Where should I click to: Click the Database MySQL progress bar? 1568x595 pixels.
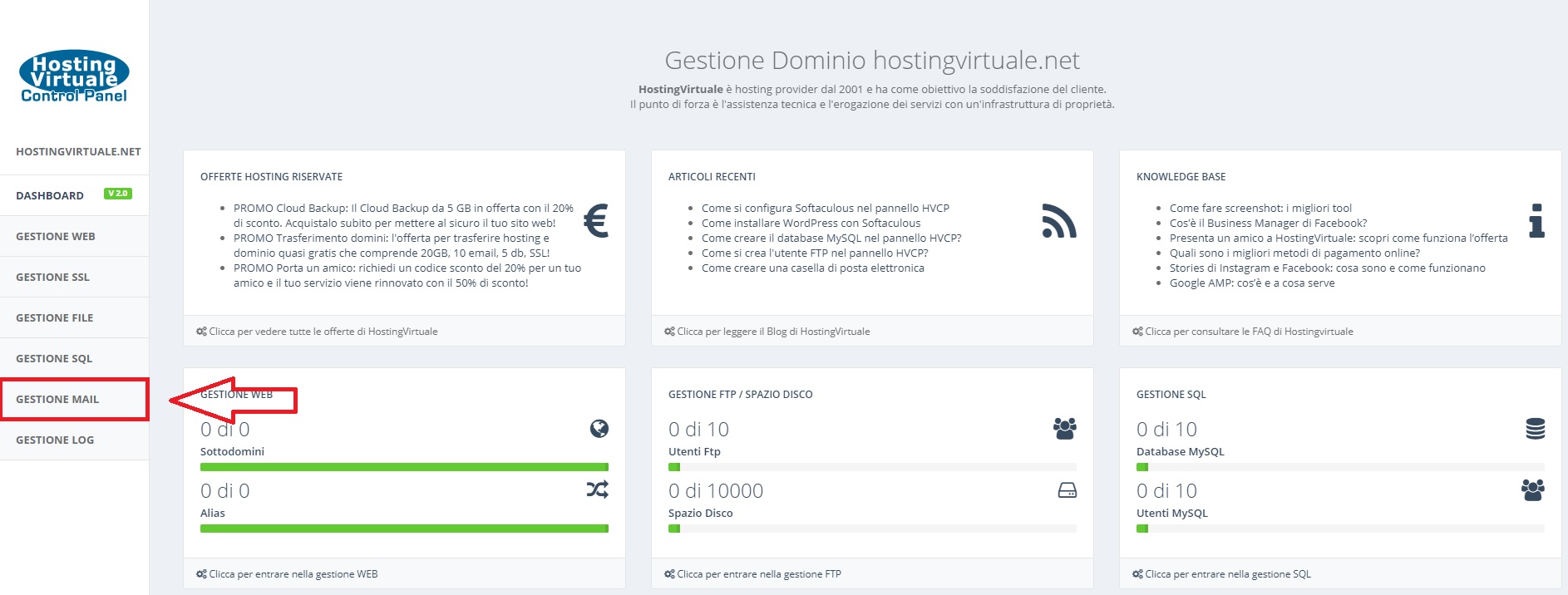coord(1340,467)
